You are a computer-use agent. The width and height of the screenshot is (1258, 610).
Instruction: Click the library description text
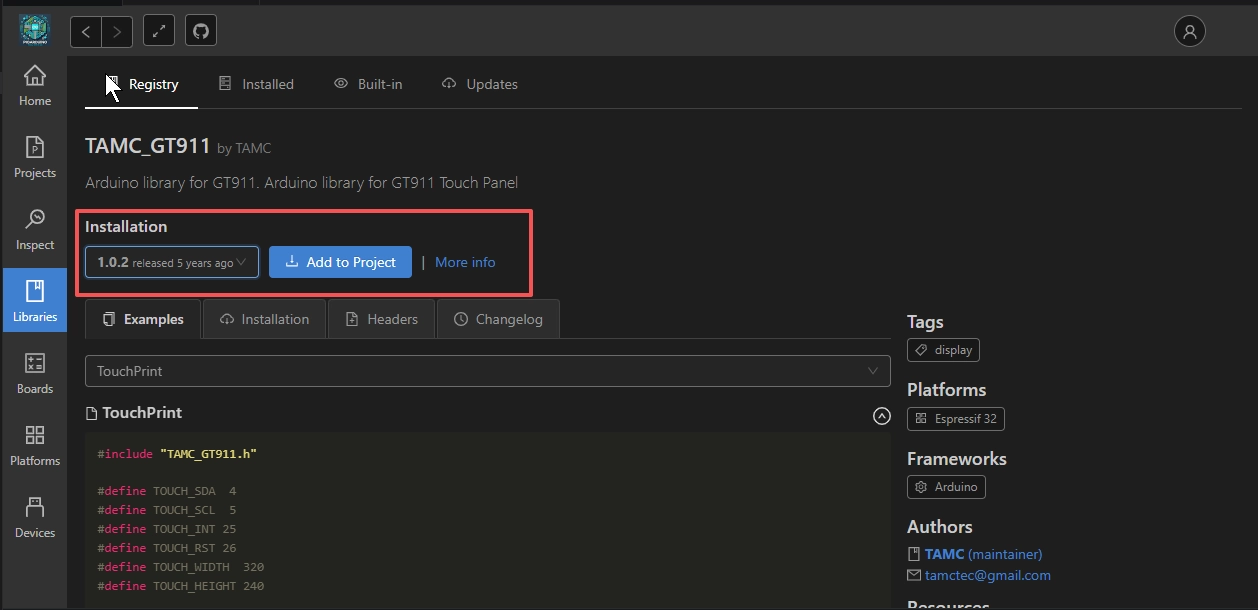click(x=301, y=183)
